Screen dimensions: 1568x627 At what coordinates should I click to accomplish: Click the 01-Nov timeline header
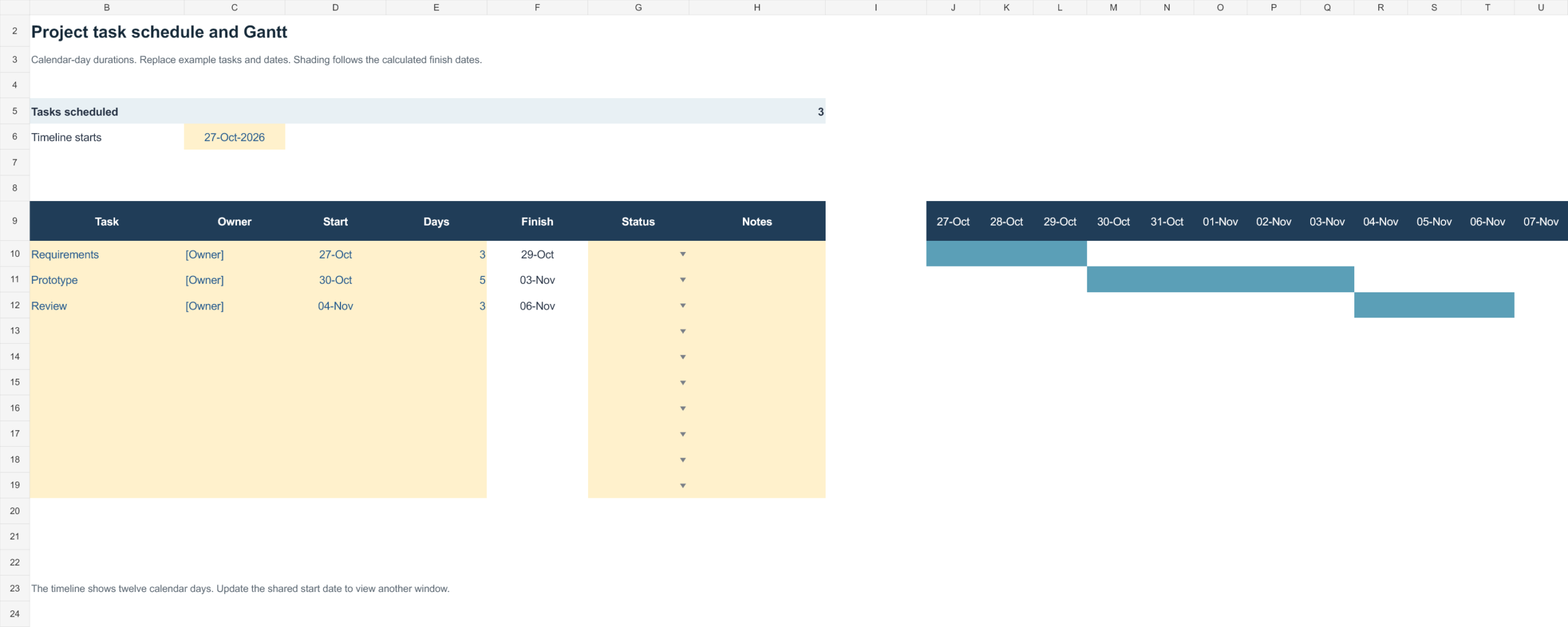[x=1220, y=221]
